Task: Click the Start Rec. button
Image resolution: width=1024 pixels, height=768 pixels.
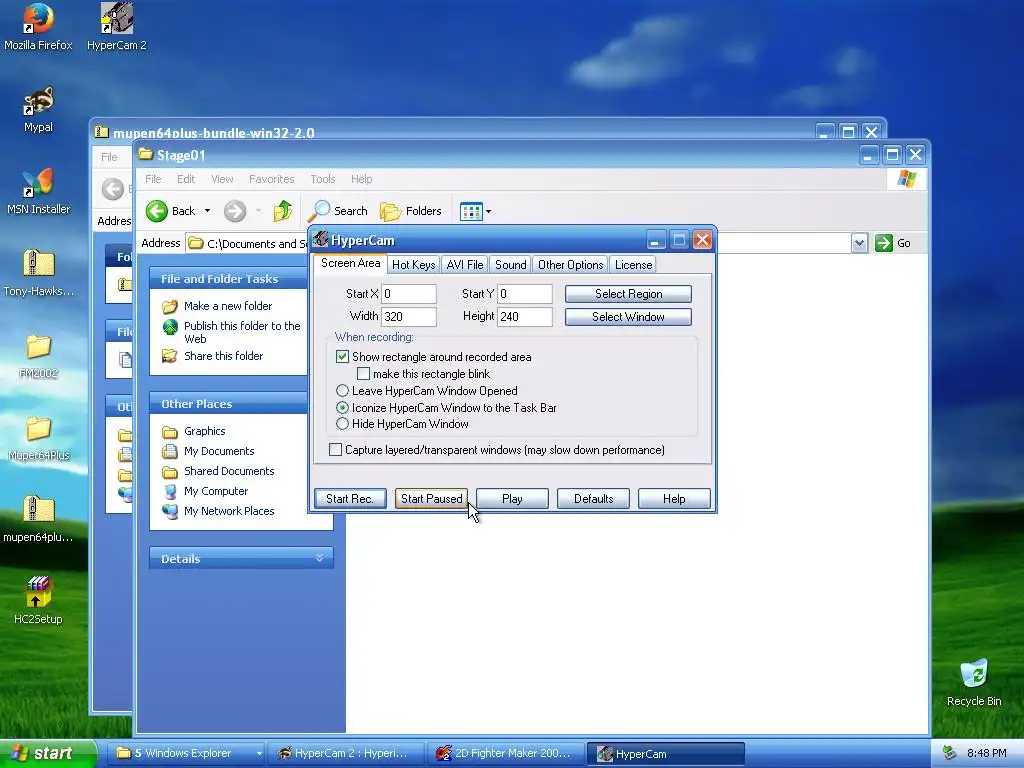Action: tap(350, 499)
